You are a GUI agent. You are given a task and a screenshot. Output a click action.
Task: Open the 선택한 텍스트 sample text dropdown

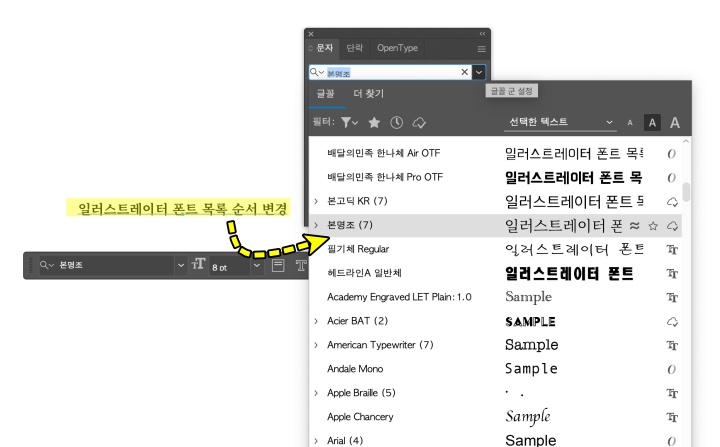click(560, 122)
